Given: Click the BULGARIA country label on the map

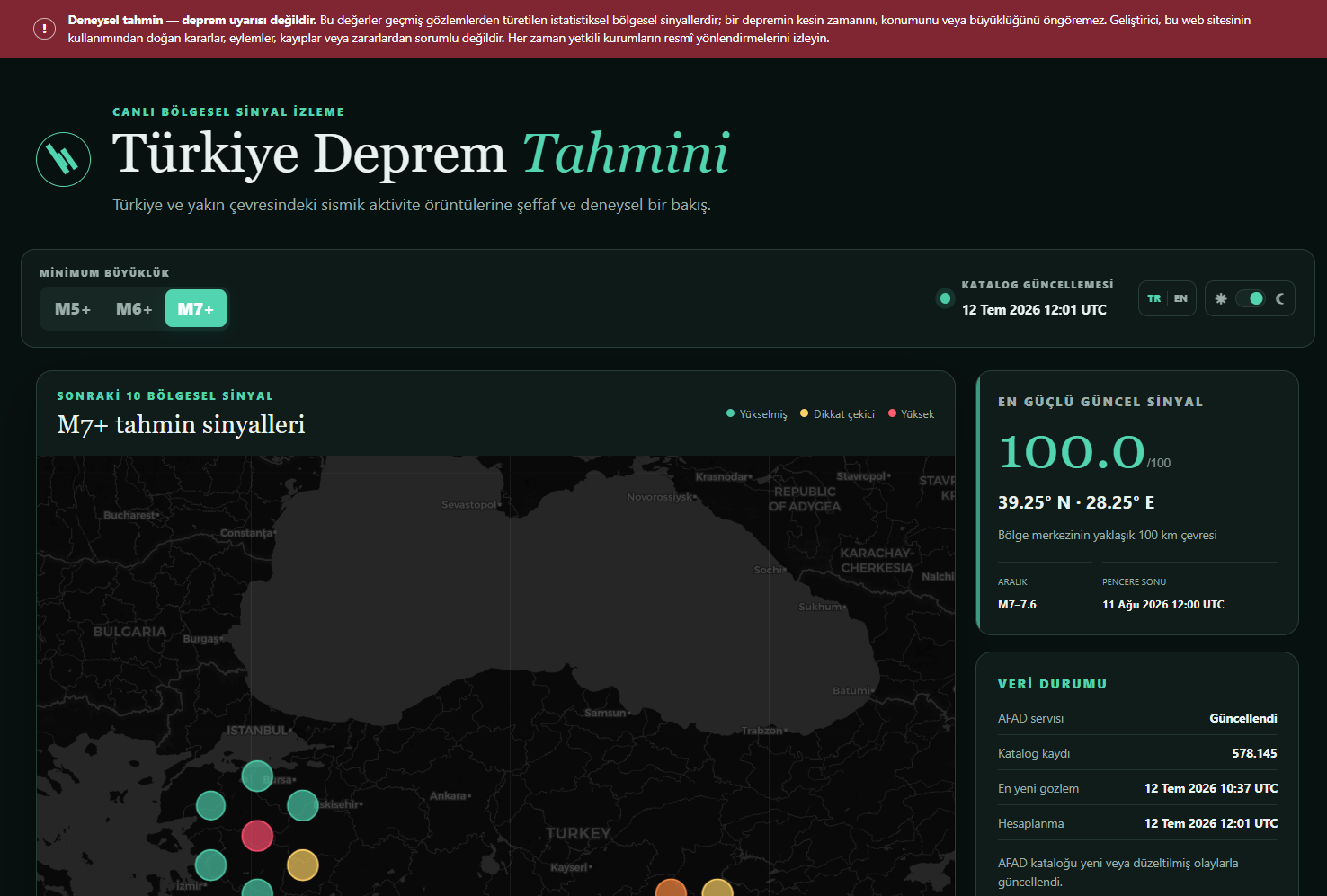Looking at the screenshot, I should coord(129,632).
